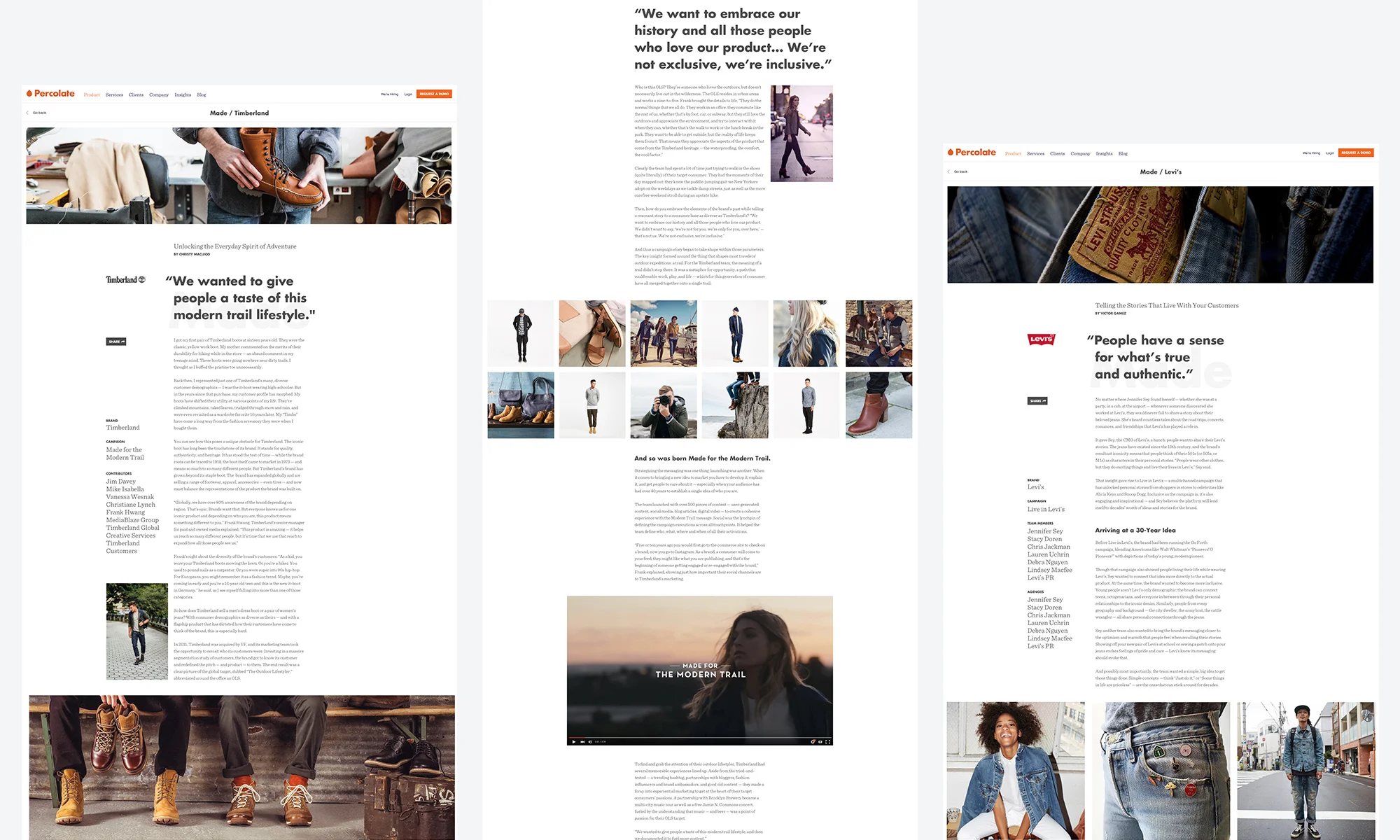Click We're Hiring link on the Levi's page
Viewport: 1400px width, 840px height.
coord(1311,153)
